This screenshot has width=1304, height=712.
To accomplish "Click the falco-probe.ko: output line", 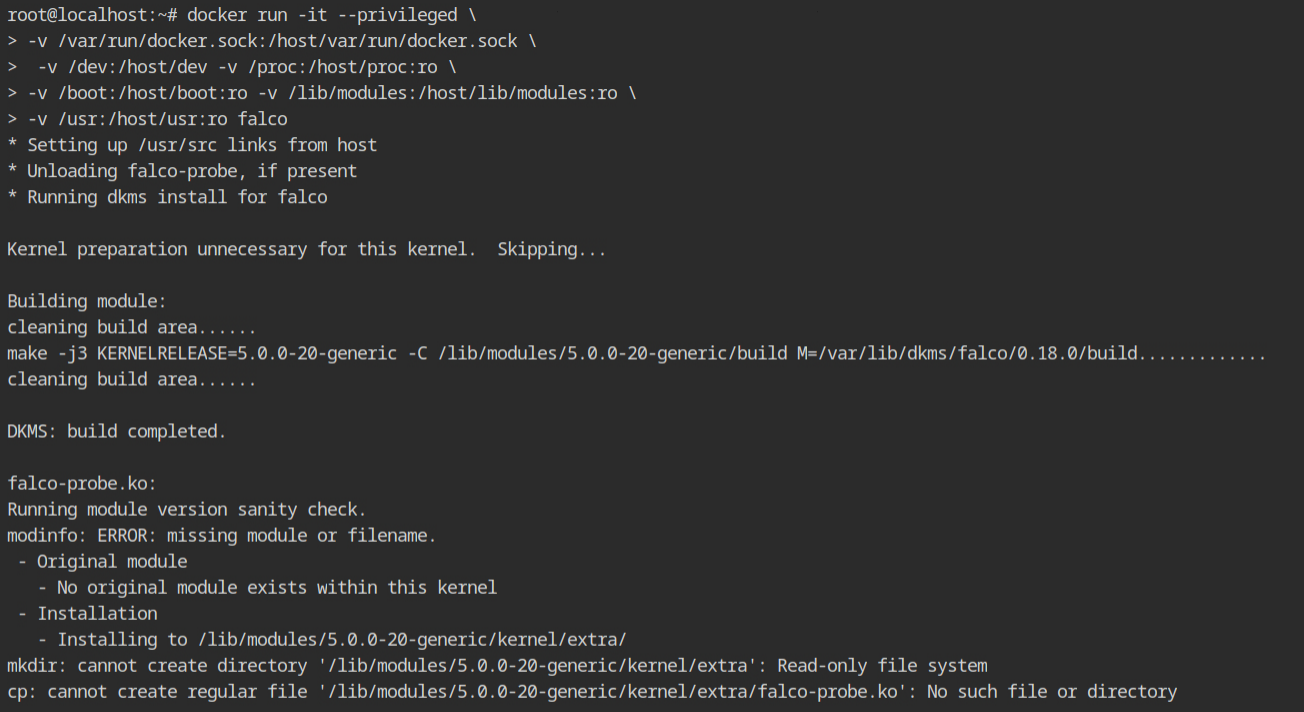I will pyautogui.click(x=82, y=483).
